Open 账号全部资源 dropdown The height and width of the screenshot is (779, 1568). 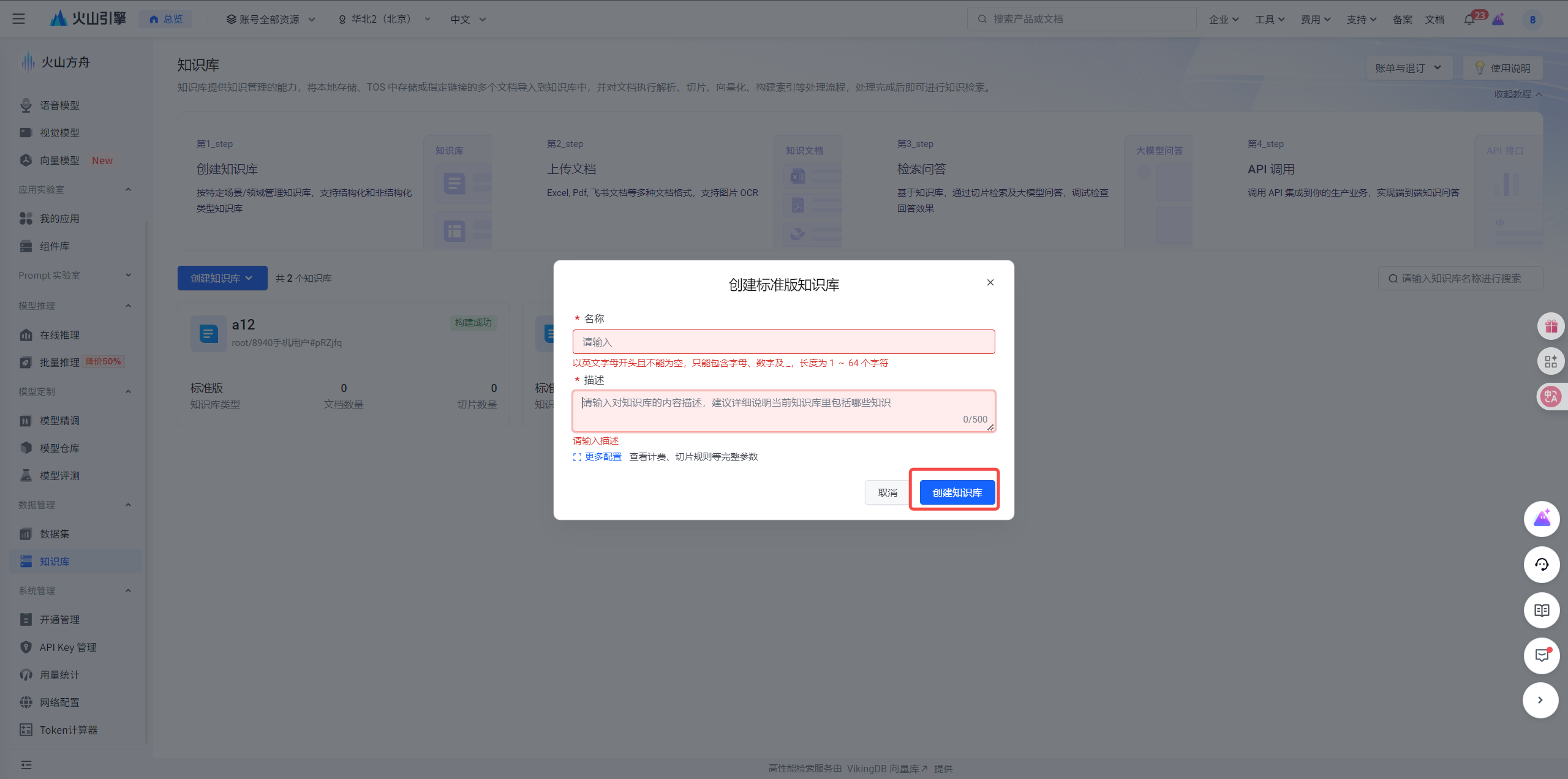pyautogui.click(x=271, y=20)
